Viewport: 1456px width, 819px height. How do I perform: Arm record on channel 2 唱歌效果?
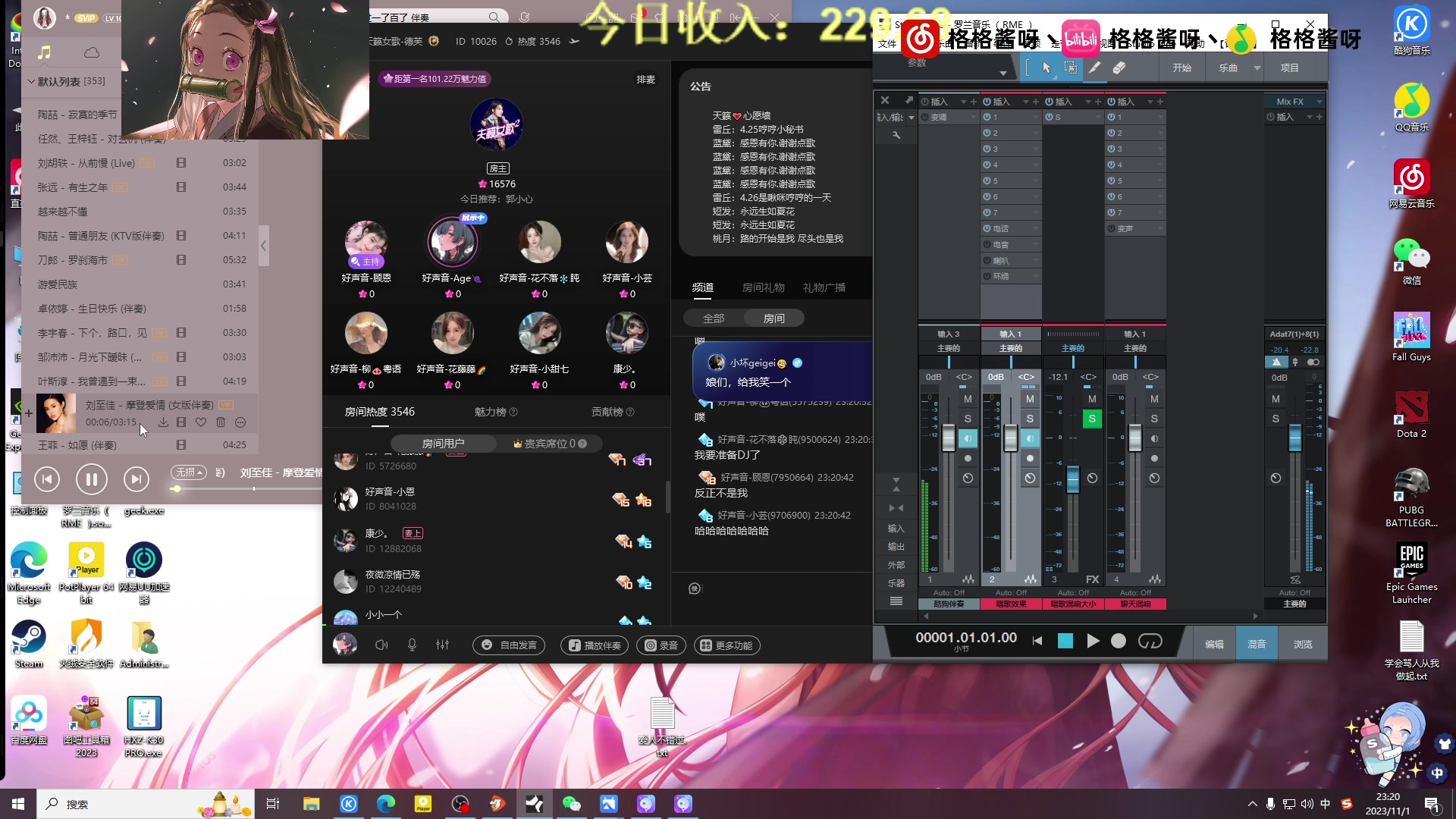coord(1030,458)
